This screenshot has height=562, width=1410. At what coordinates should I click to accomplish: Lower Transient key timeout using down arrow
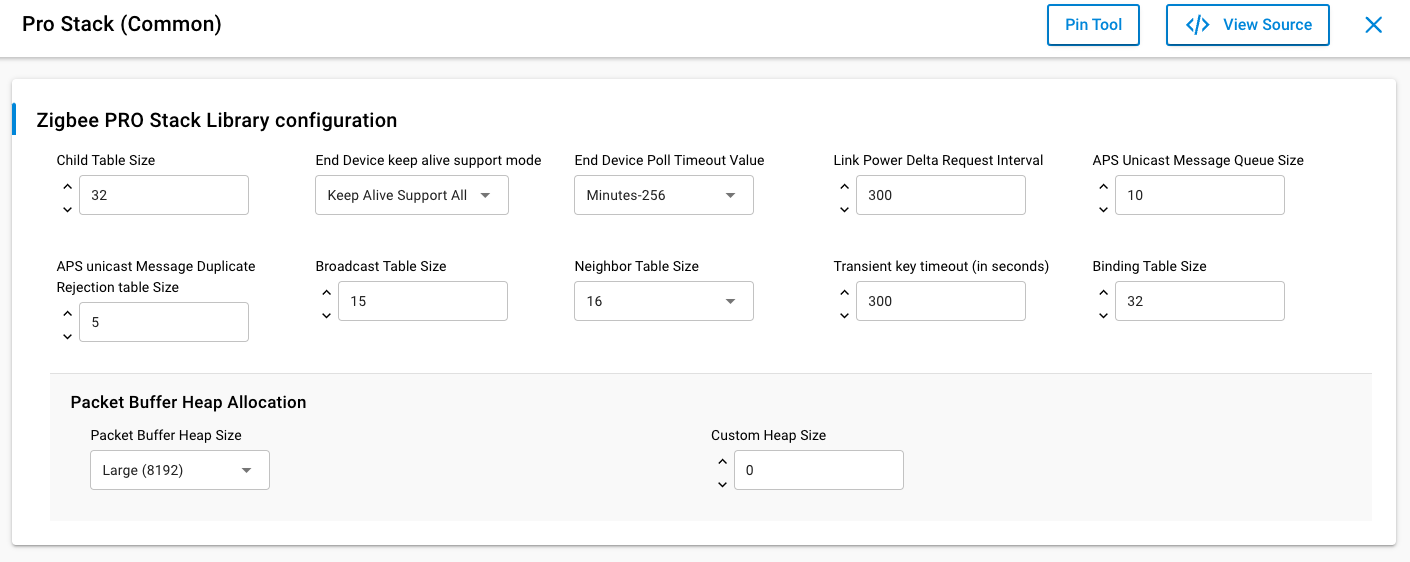[x=844, y=315]
